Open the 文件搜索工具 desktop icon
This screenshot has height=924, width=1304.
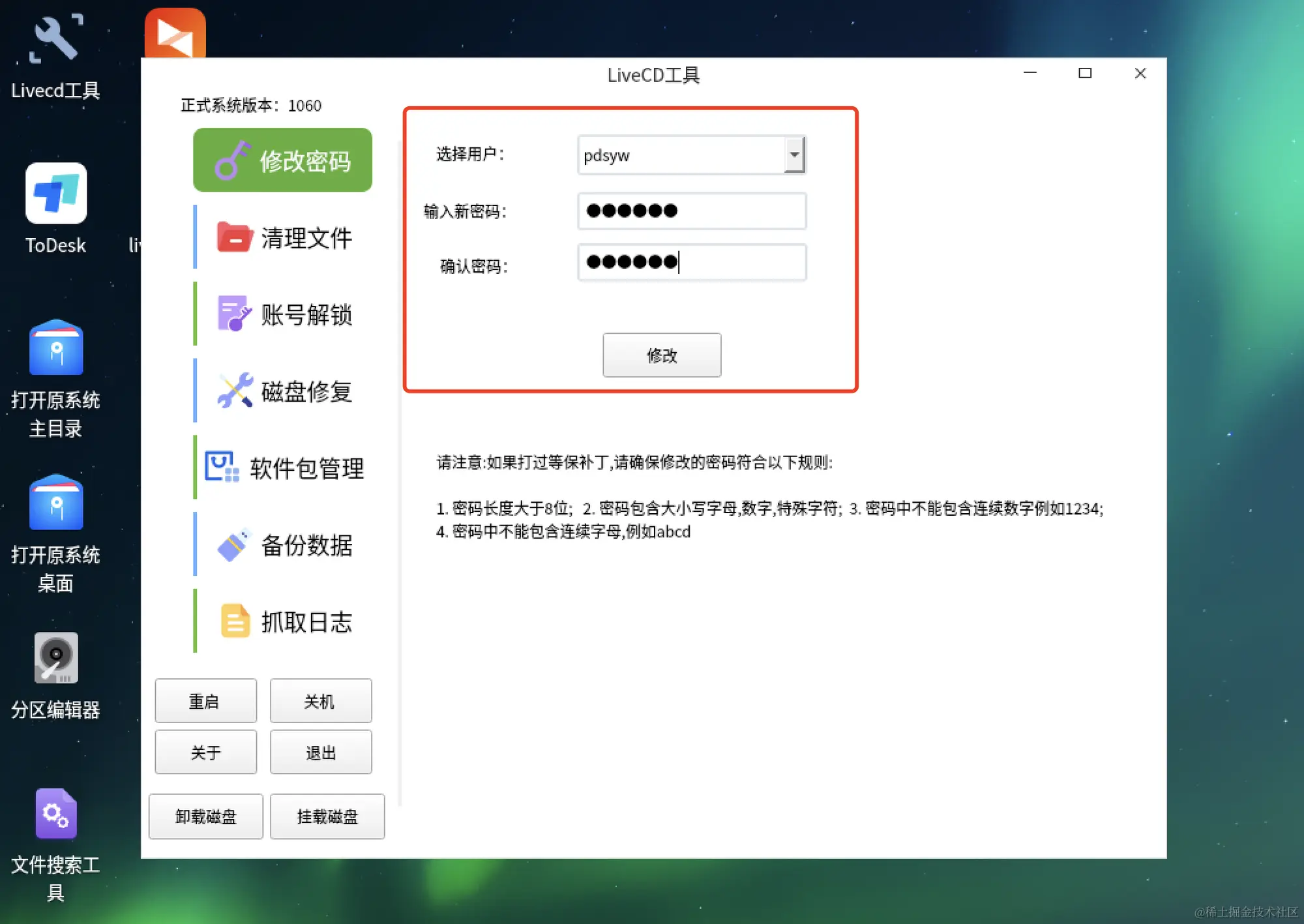pos(56,813)
